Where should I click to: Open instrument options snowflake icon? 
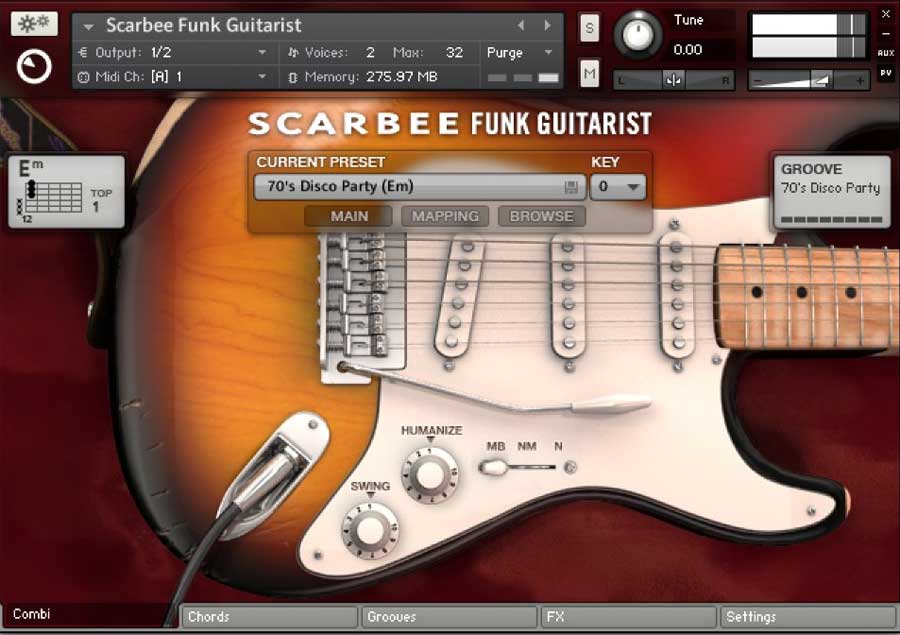[x=34, y=24]
